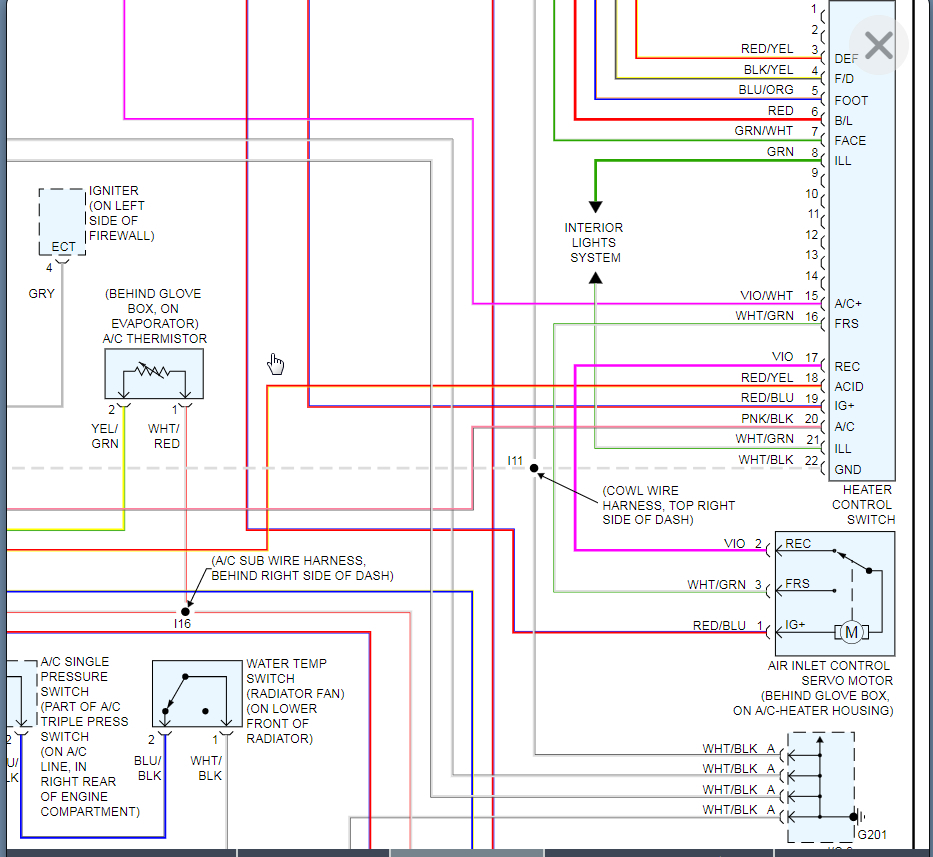
Task: Click the cowl wire harness note text
Action: click(668, 505)
